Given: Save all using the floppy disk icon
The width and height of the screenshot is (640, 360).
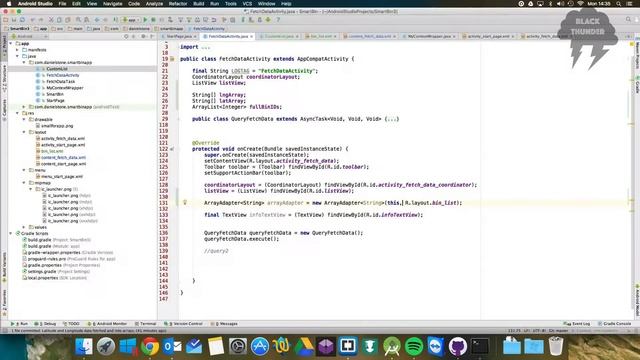Looking at the screenshot, I should point(14,20).
